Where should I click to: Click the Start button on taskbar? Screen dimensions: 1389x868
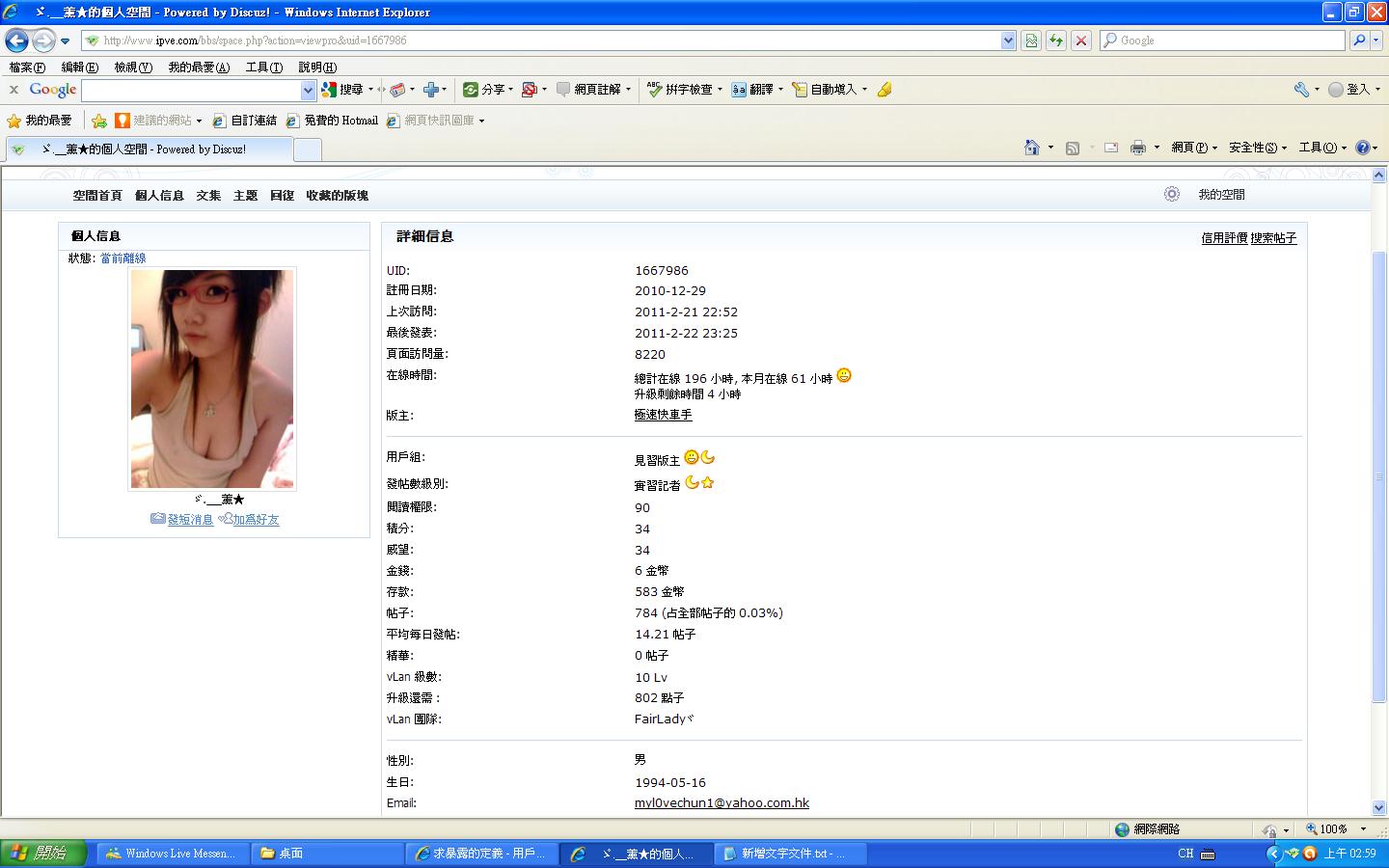coord(43,854)
